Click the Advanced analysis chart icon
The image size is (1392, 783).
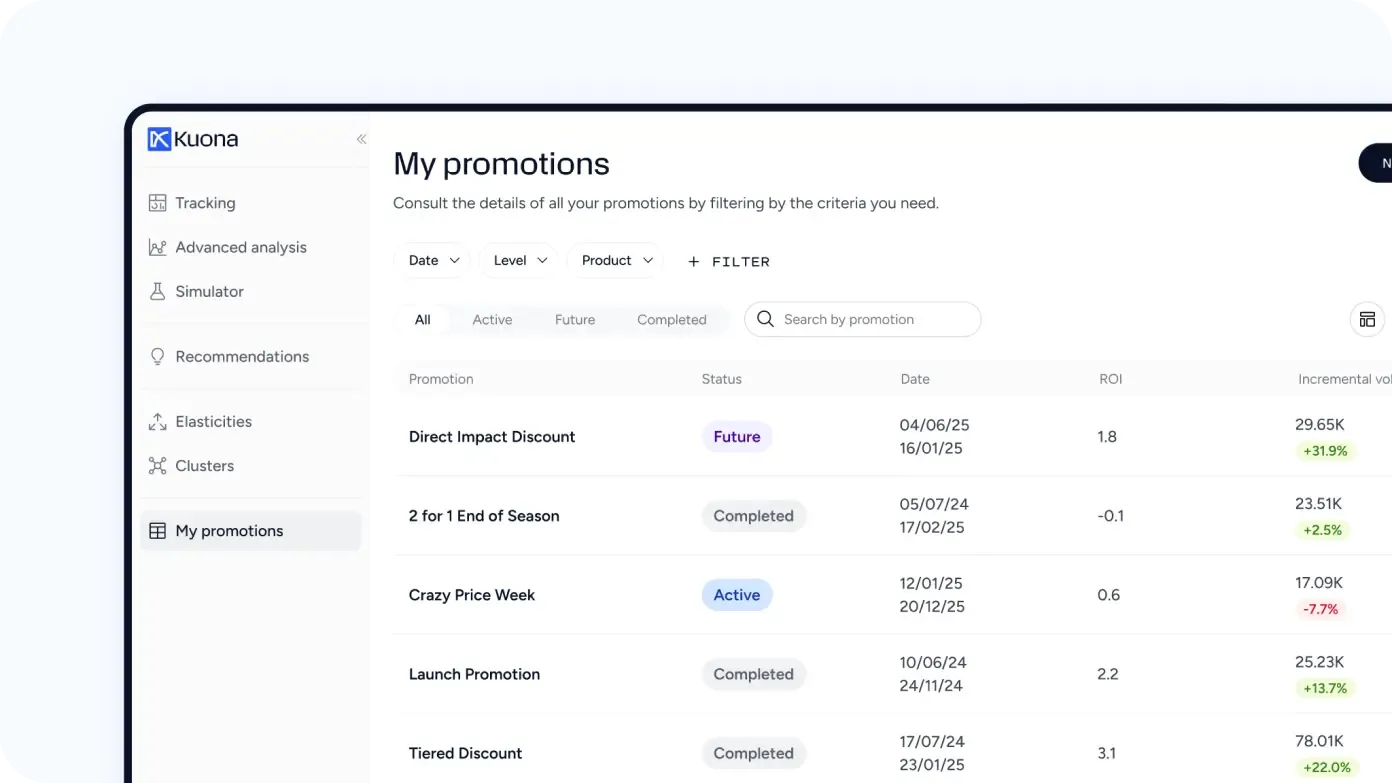[x=157, y=247]
